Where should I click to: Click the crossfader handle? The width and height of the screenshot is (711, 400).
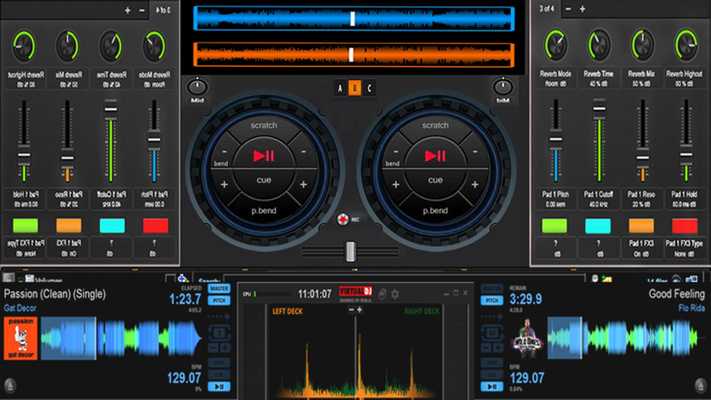tap(351, 252)
